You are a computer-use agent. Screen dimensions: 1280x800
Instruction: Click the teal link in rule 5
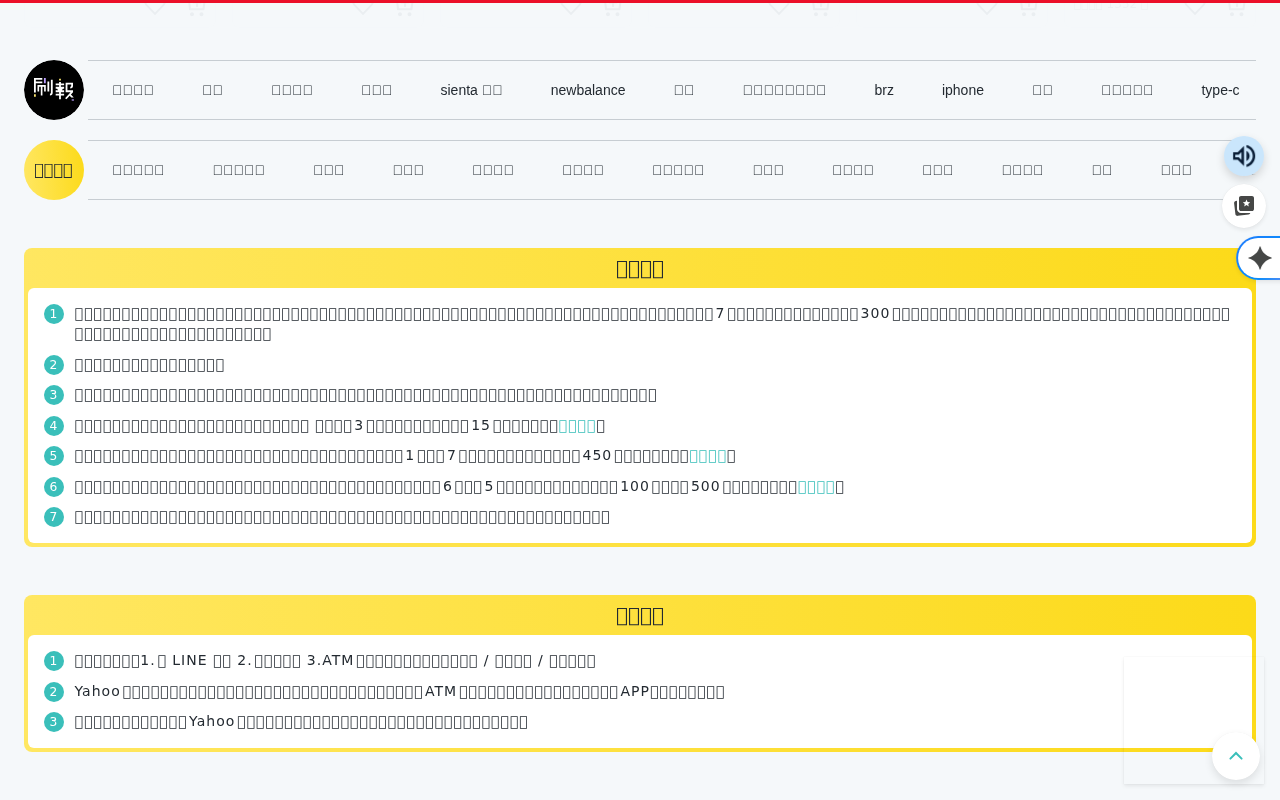click(708, 456)
